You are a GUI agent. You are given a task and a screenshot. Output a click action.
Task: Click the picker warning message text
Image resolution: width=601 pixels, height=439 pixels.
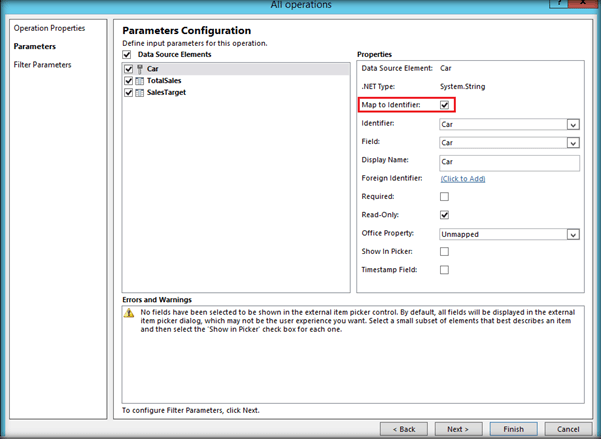358,321
